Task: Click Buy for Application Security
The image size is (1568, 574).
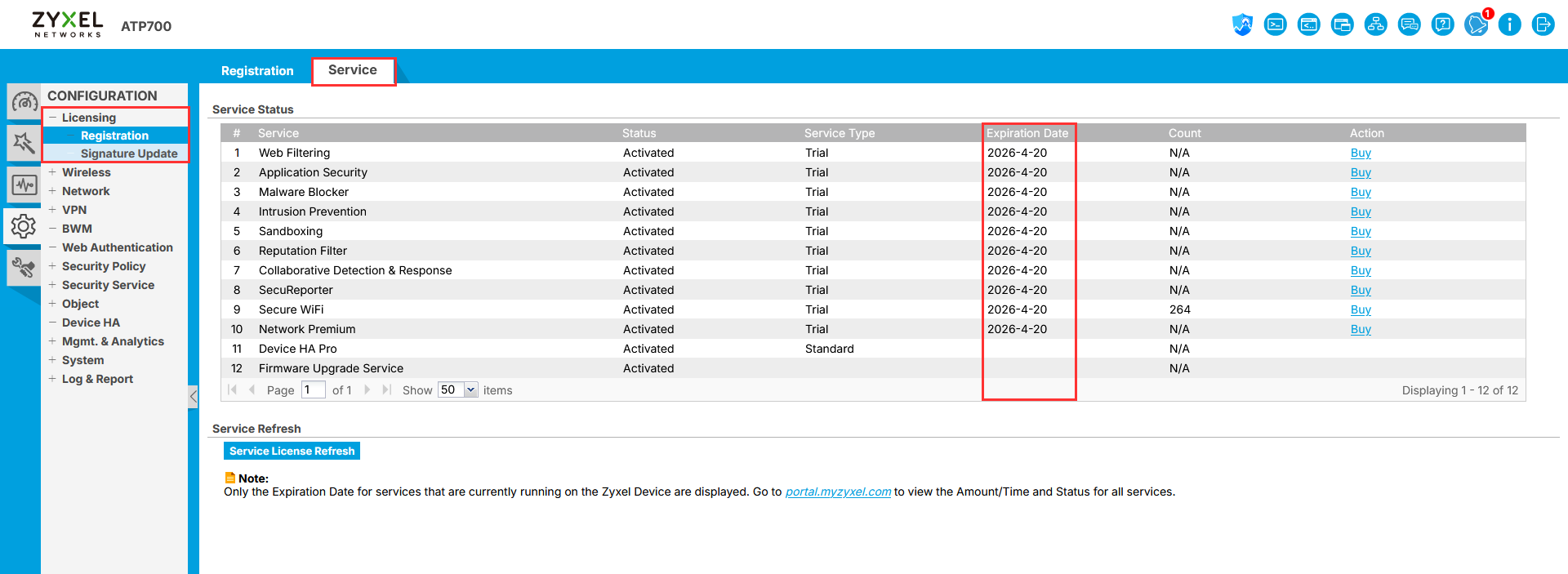Action: click(1361, 172)
